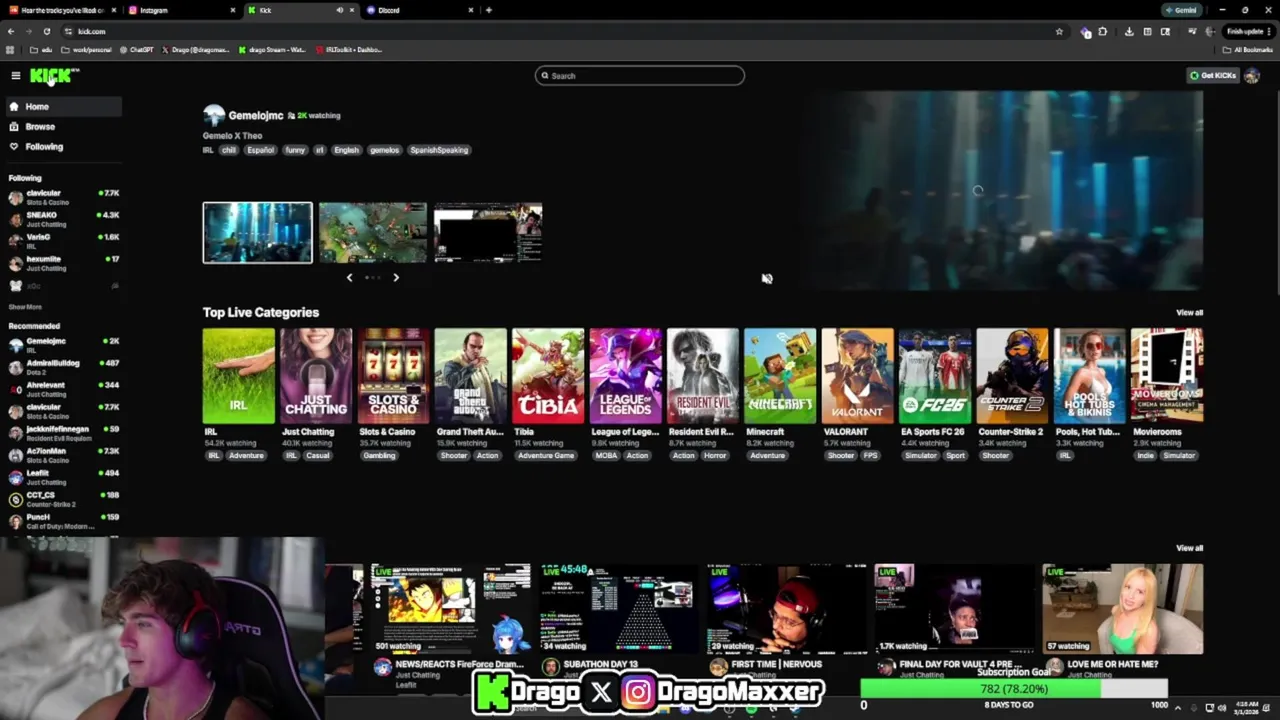Screen dimensions: 1280x720
Task: Click the SpanishSpeaking tag
Action: tap(439, 150)
